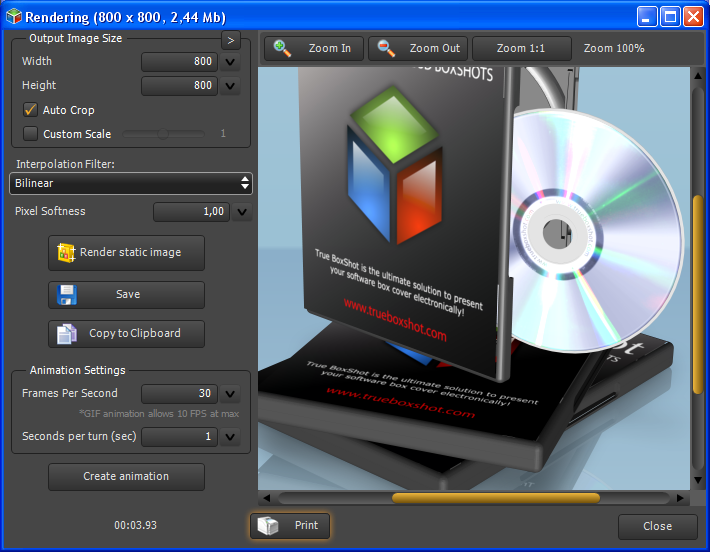Expand the Frames Per Second dropdown arrow

230,394
